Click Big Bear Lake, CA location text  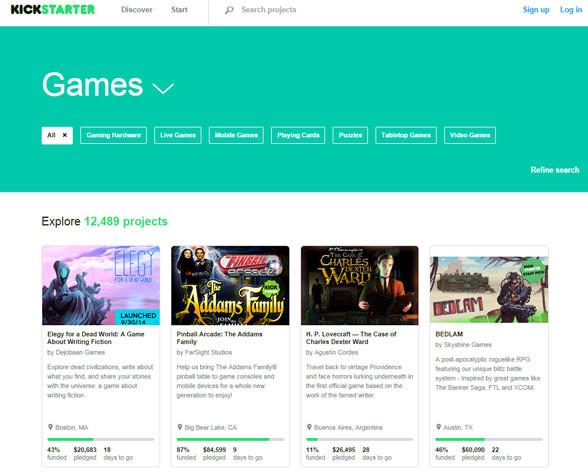[211, 427]
